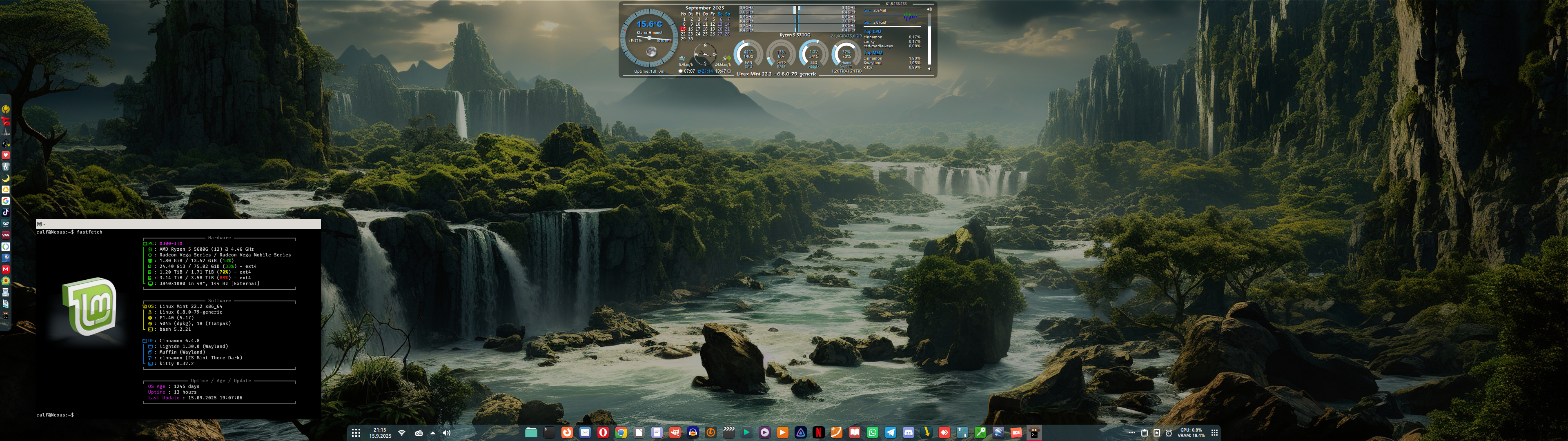Open AnyDesk red launcher icon
Screen dimensions: 1568x441
pos(944,432)
